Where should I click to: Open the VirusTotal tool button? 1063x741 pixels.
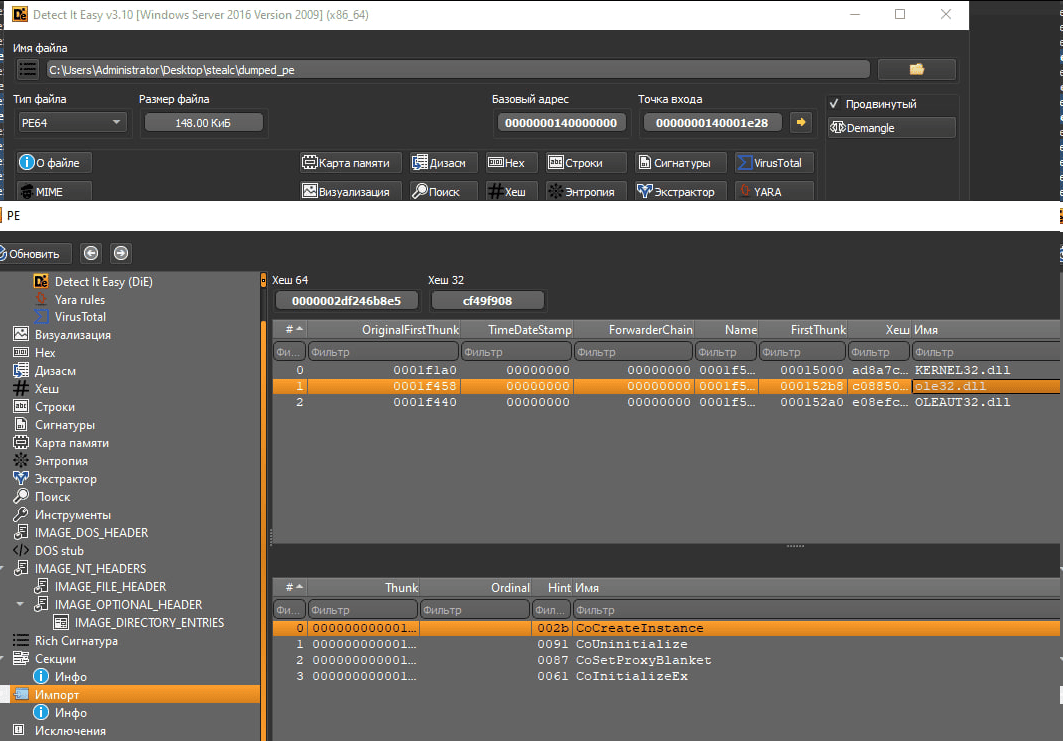(774, 163)
